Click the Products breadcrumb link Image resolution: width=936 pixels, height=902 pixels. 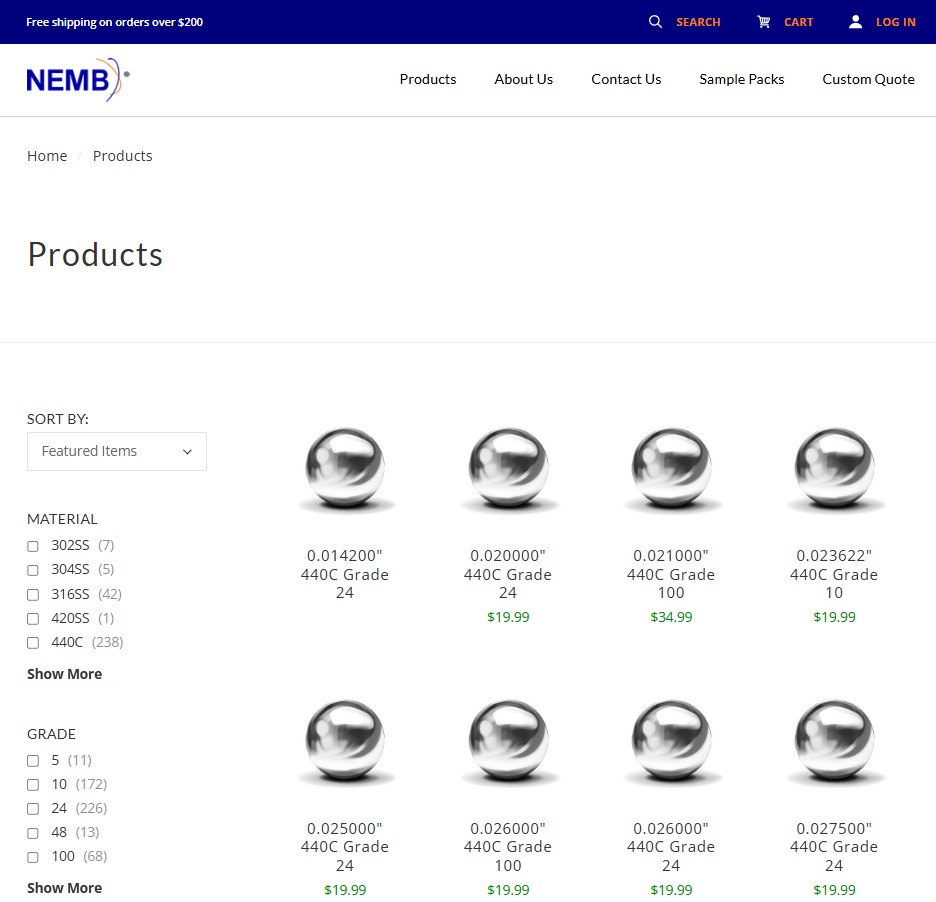click(122, 156)
